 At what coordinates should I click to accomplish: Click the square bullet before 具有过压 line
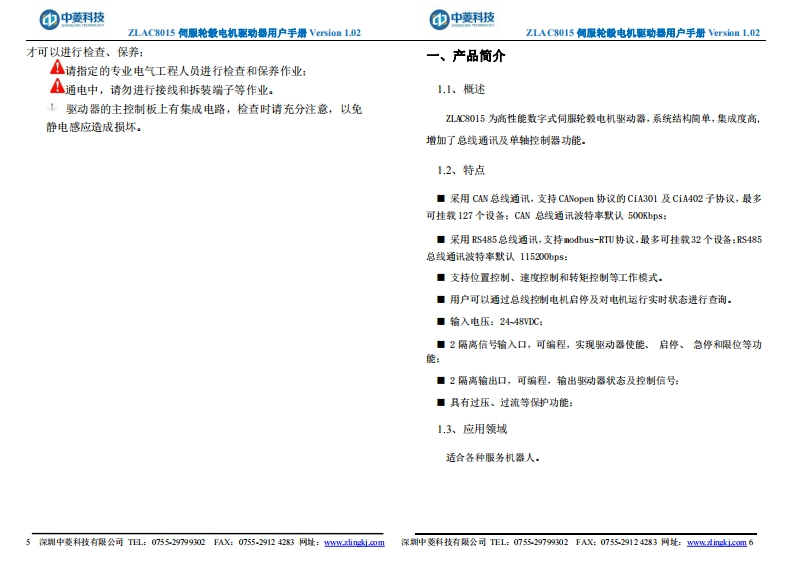[x=441, y=402]
